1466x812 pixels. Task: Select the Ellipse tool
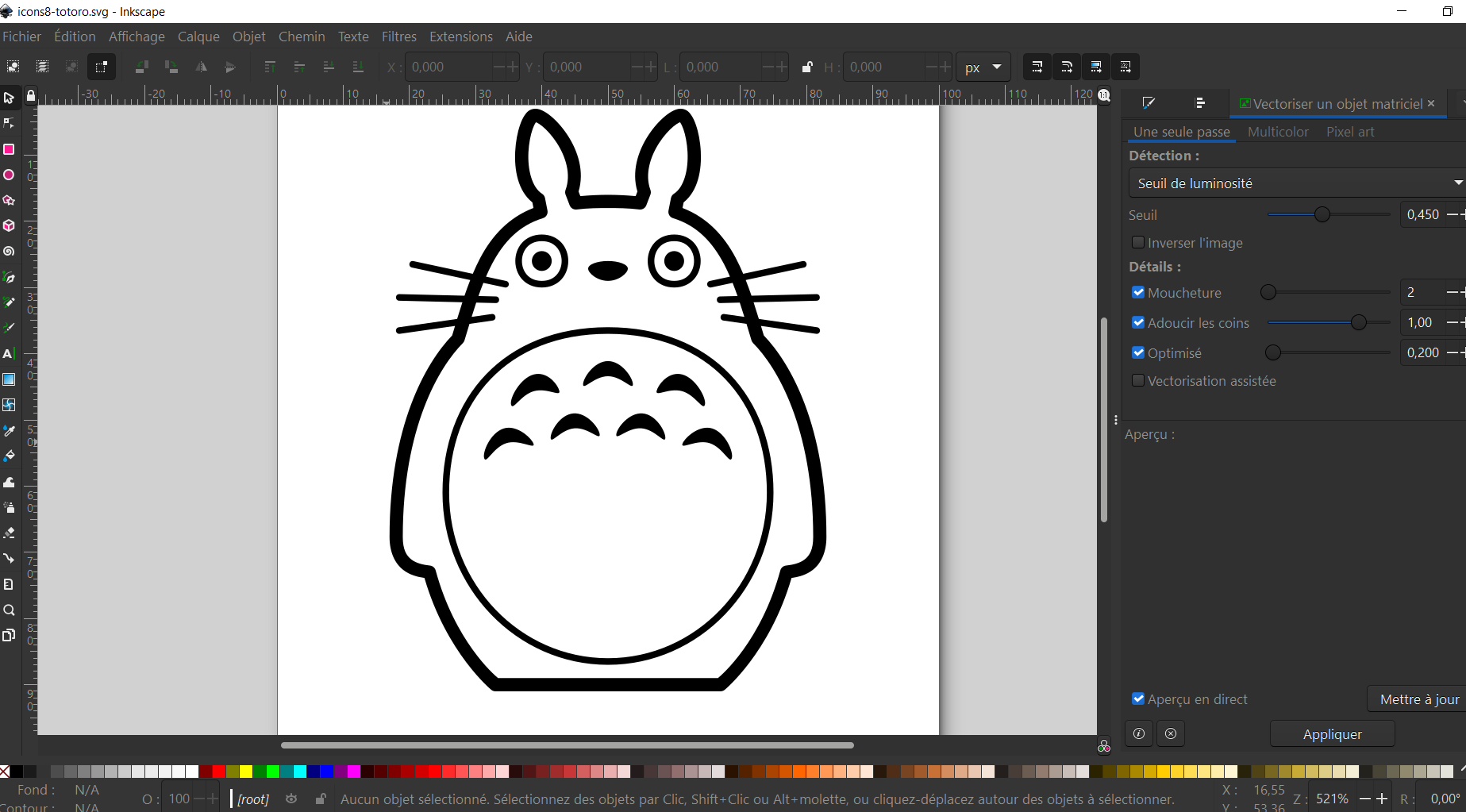[x=9, y=175]
